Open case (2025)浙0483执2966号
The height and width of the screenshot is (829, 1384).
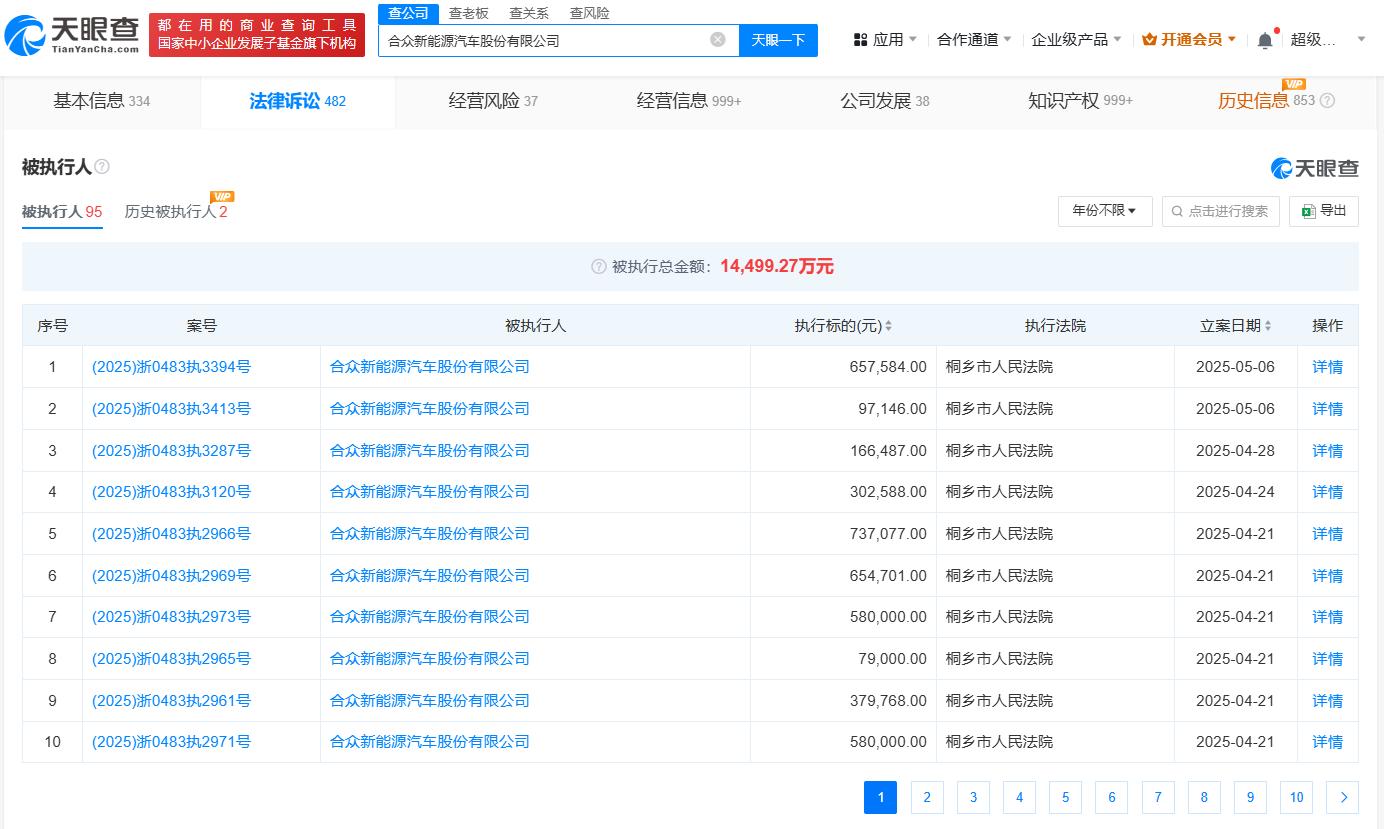click(171, 534)
